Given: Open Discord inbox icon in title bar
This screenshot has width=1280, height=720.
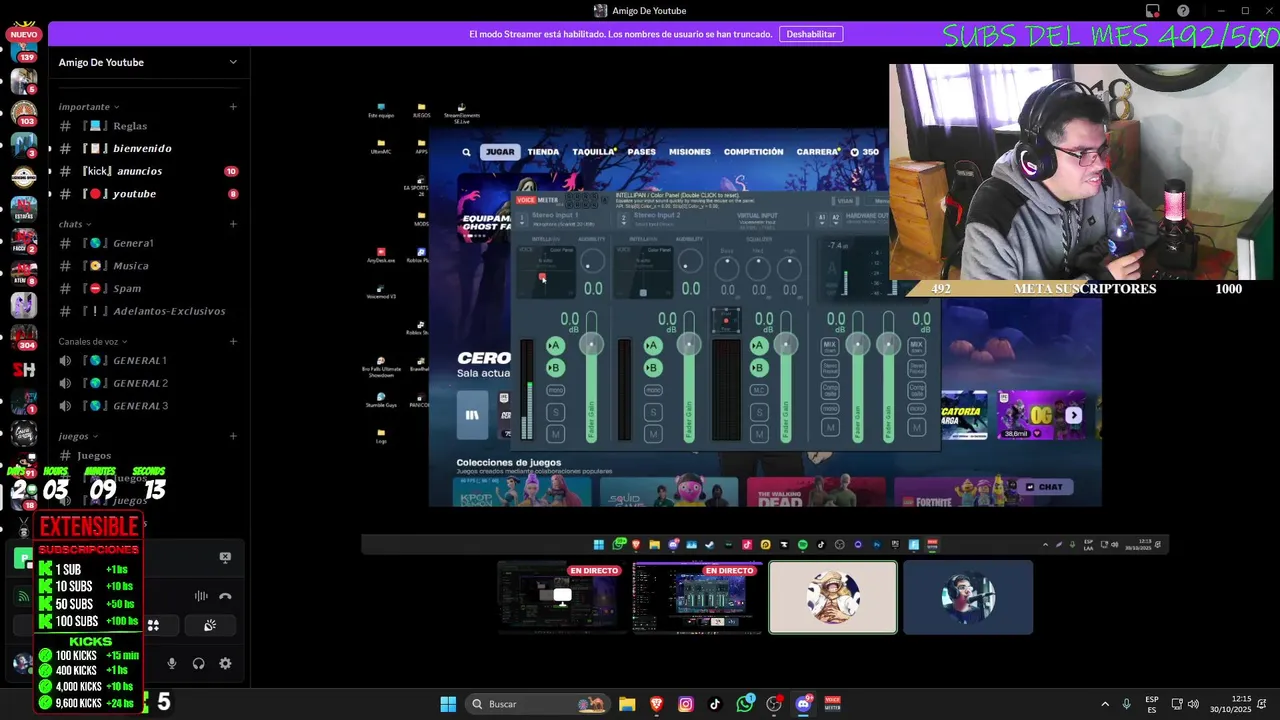Looking at the screenshot, I should [1153, 11].
